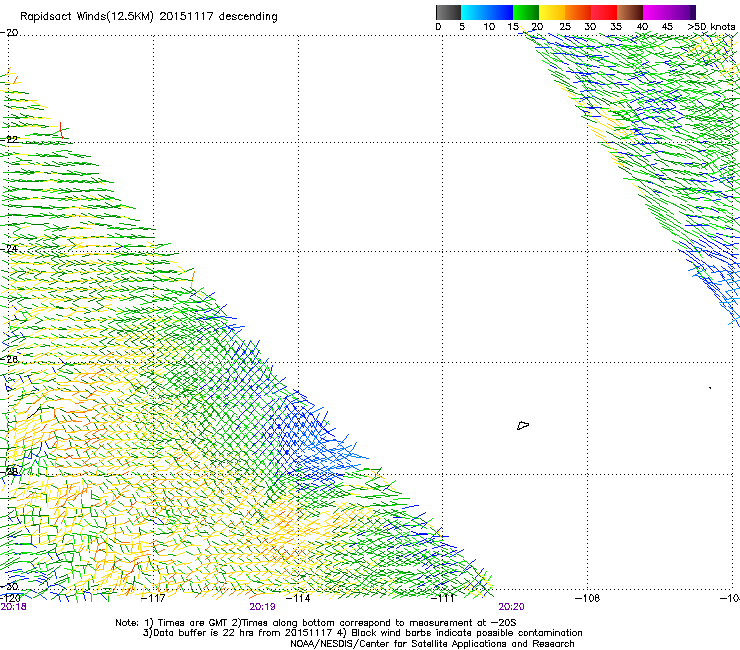Click the orange 25-30 knots legend segment

578,12
